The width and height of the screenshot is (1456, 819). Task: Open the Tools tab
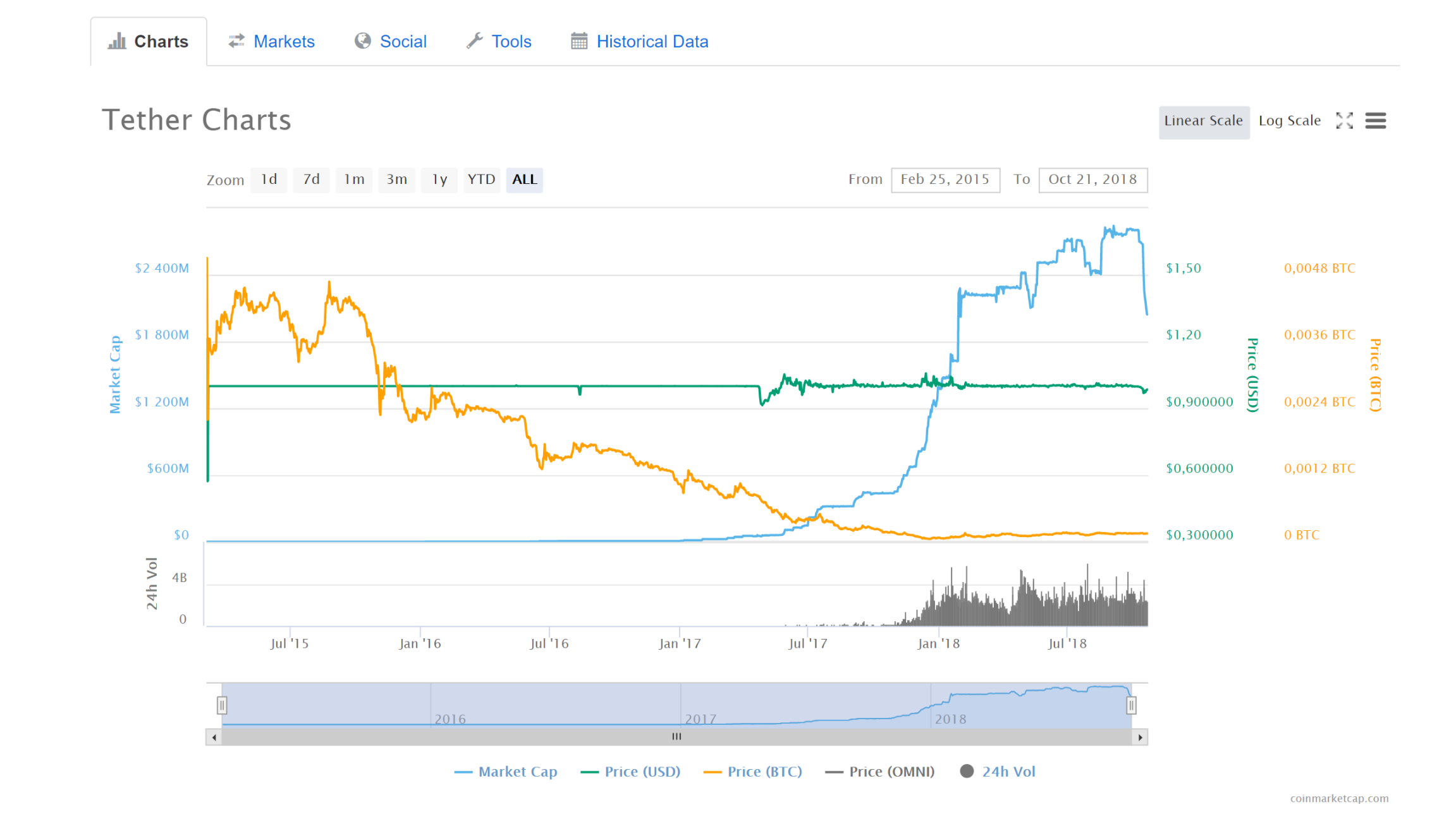pos(499,42)
